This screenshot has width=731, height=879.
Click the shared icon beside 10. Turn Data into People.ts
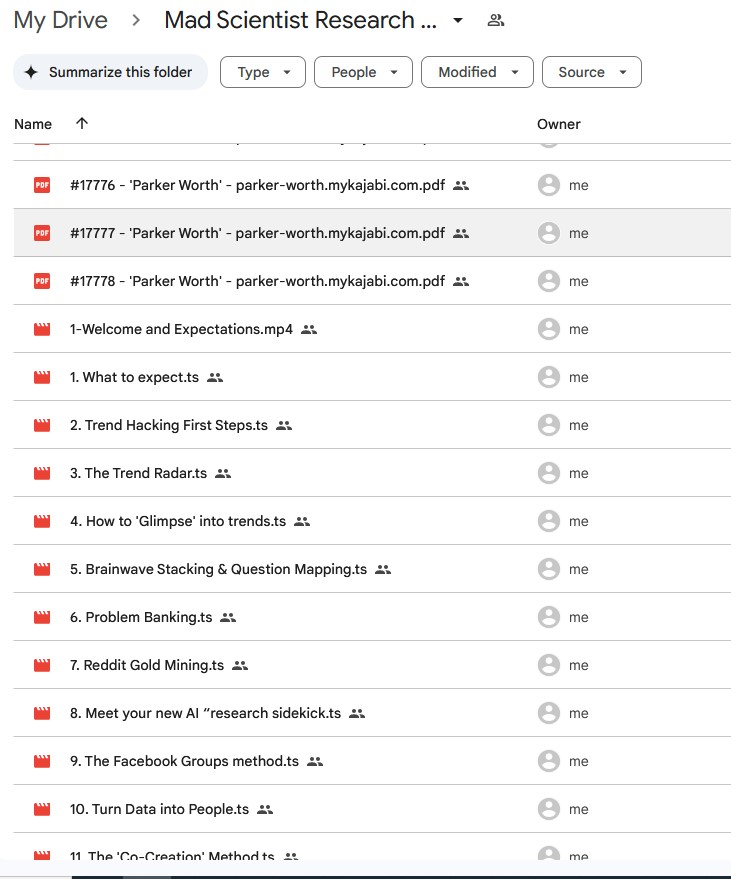pos(265,809)
